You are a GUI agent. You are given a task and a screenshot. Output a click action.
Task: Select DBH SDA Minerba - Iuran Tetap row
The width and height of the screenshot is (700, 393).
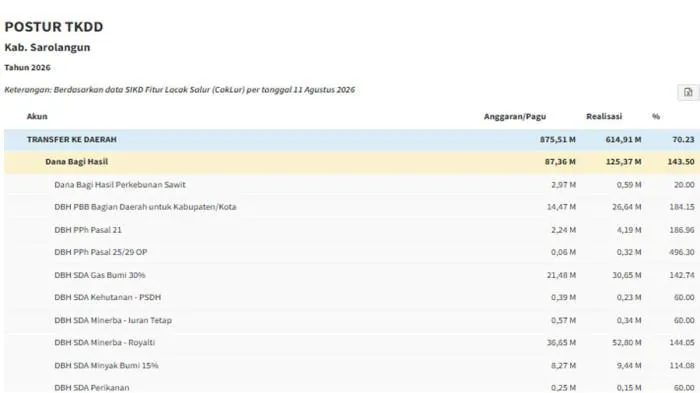point(352,320)
